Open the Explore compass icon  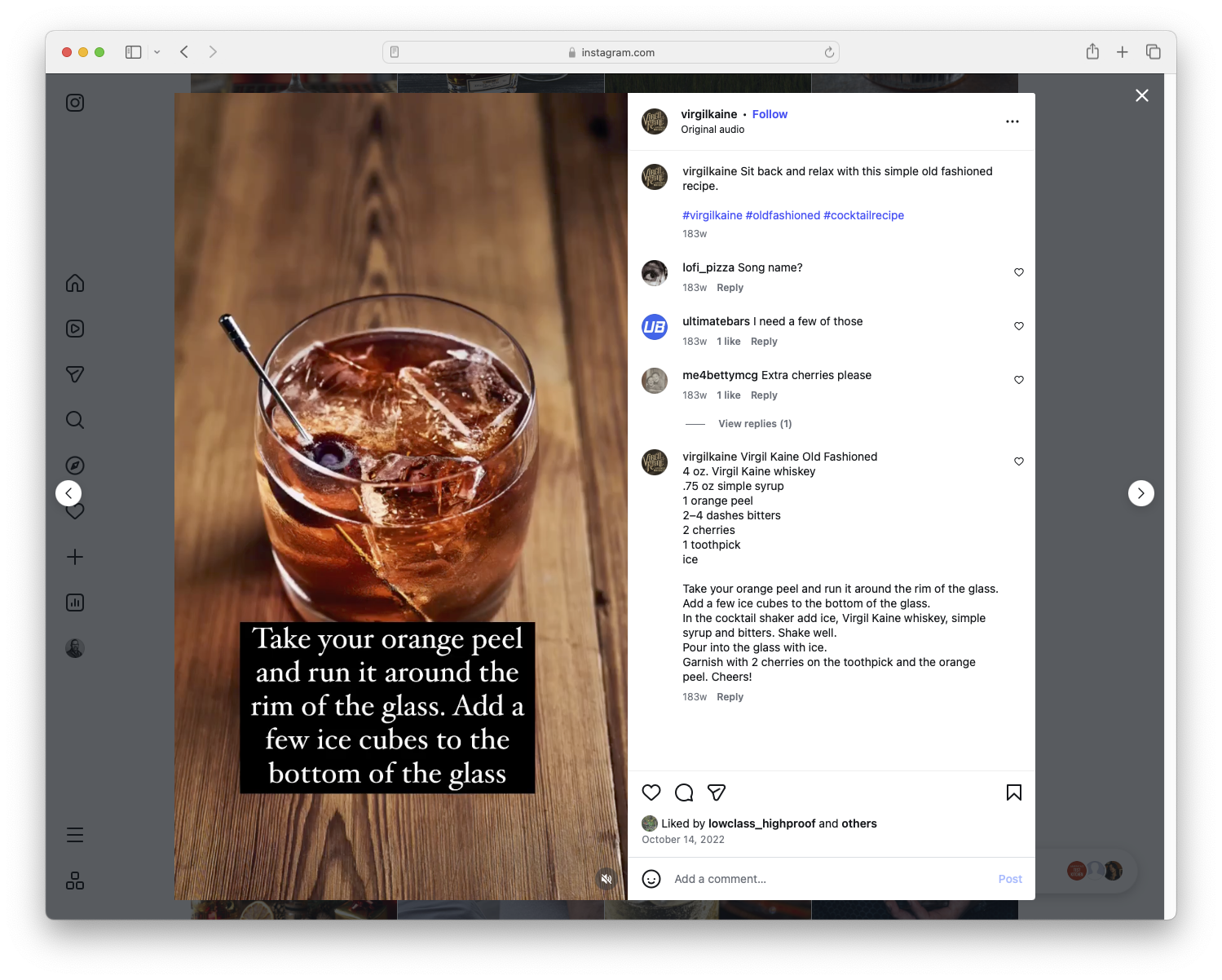click(74, 465)
